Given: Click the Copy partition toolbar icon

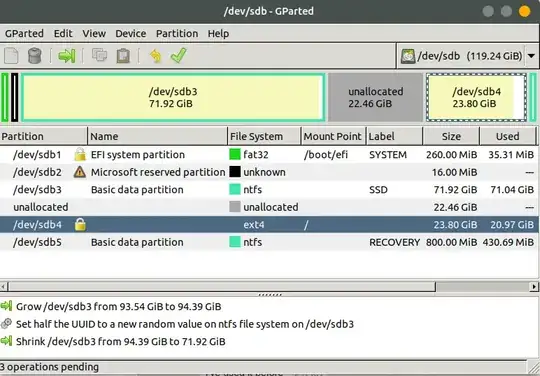Looking at the screenshot, I should [100, 56].
